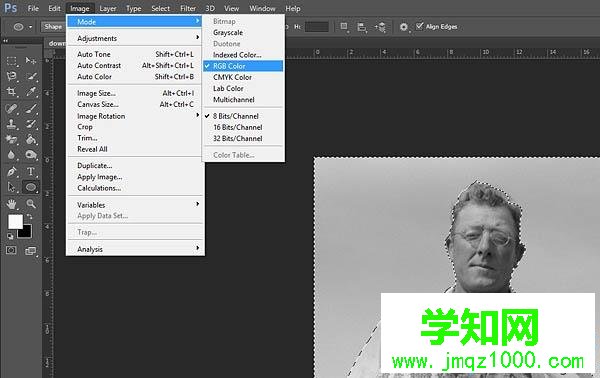Open the Filter menu
Viewport: 600px width, 378px height.
click(188, 8)
